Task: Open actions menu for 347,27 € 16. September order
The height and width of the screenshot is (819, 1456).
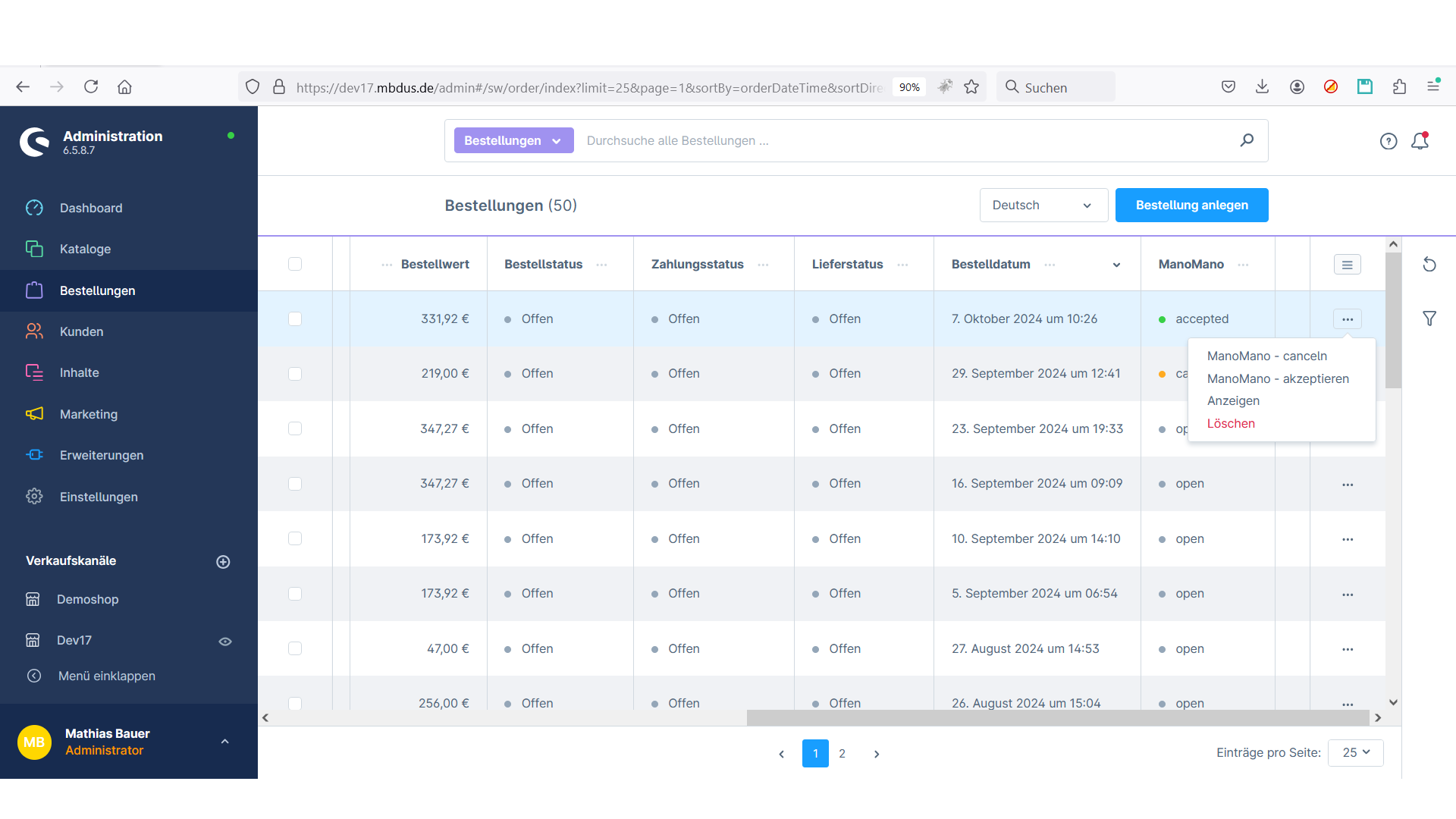Action: 1348,484
